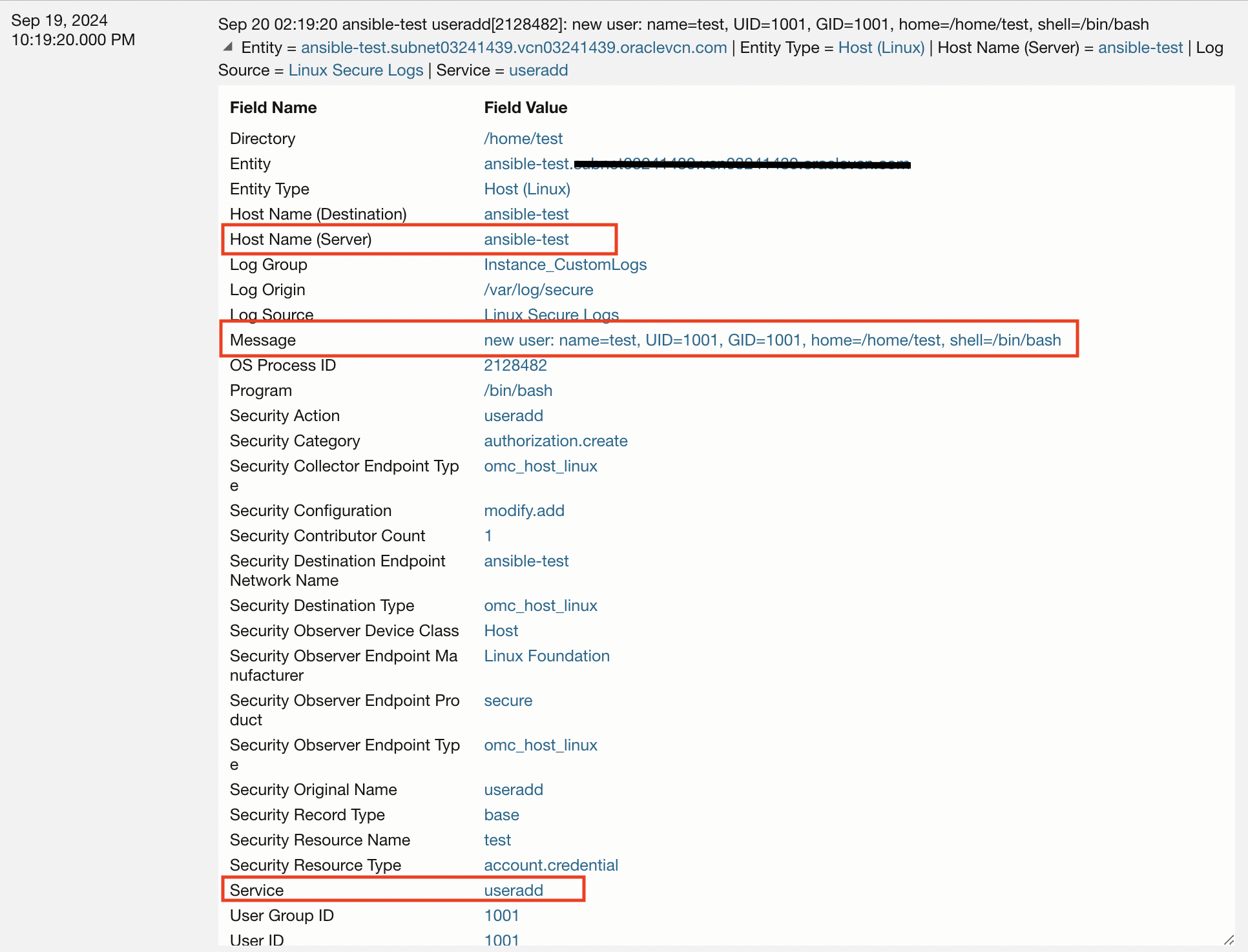Click the Linux Foundation manufacturer value
This screenshot has width=1248, height=952.
[546, 656]
